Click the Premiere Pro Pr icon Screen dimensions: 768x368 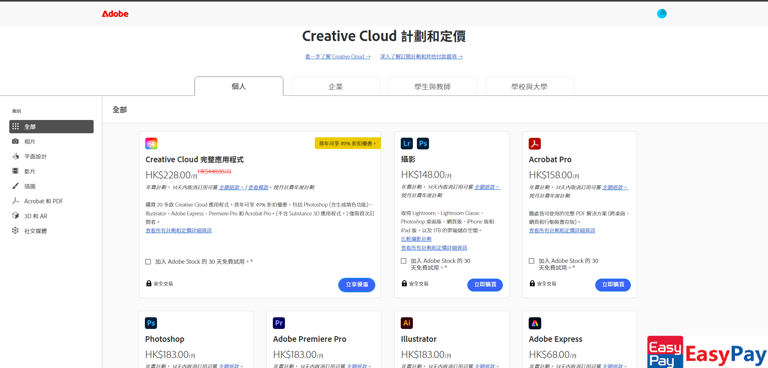click(279, 323)
